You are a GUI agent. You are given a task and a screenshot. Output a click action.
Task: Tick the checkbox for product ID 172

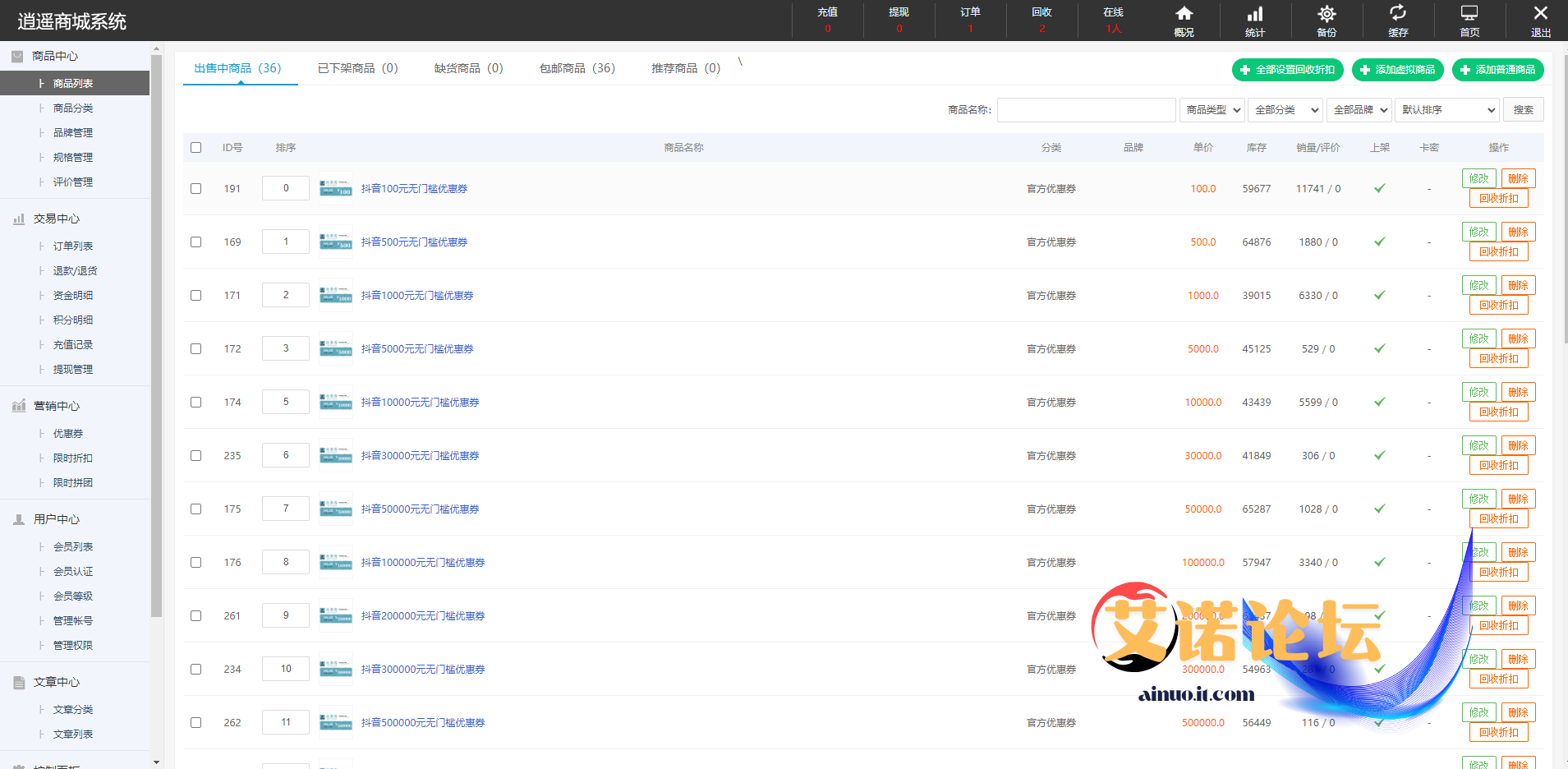(195, 348)
